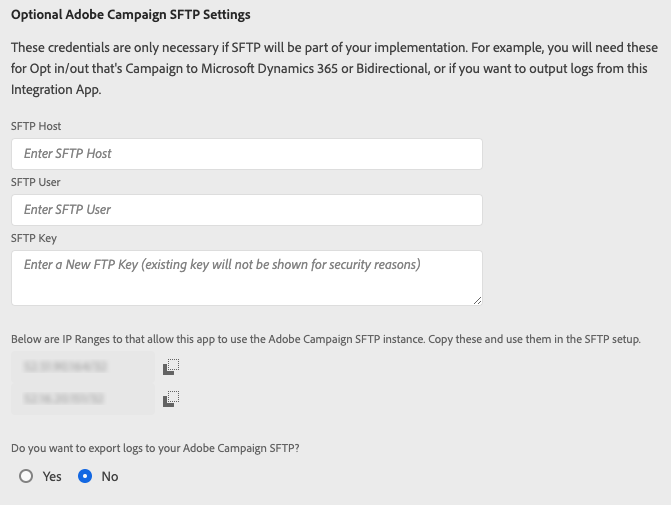Click the 'SFTP Host' field label
Image resolution: width=671 pixels, height=505 pixels.
pos(36,126)
